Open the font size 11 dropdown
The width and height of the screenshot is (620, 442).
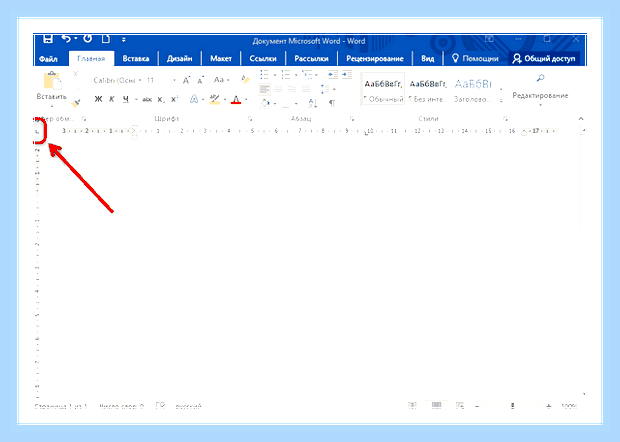(174, 80)
